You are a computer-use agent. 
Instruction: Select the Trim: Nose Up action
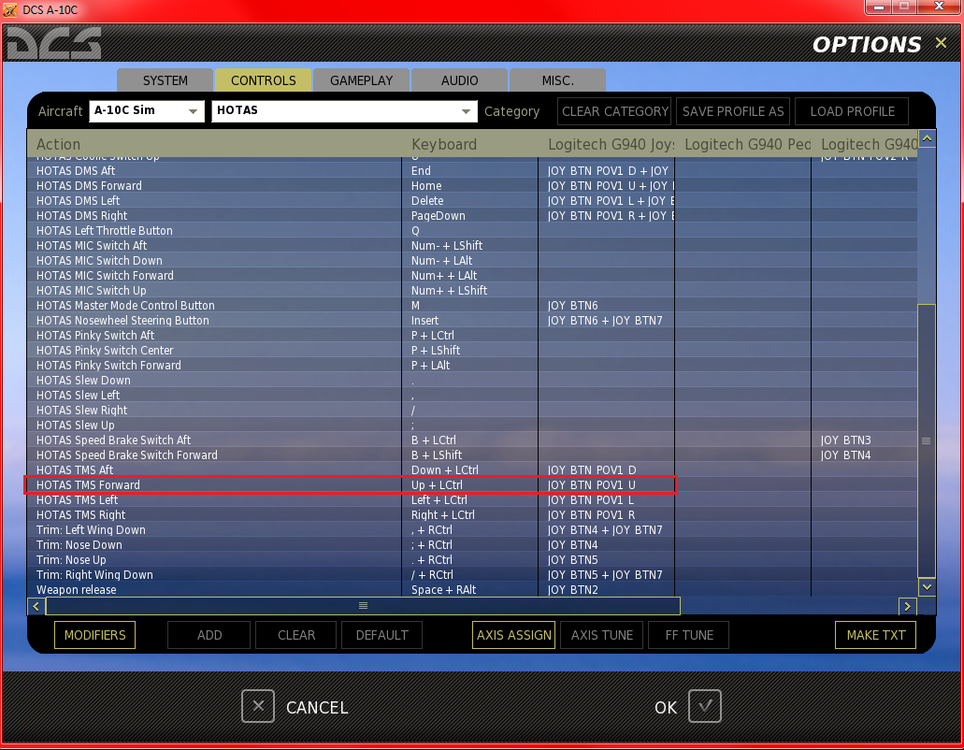(x=71, y=560)
